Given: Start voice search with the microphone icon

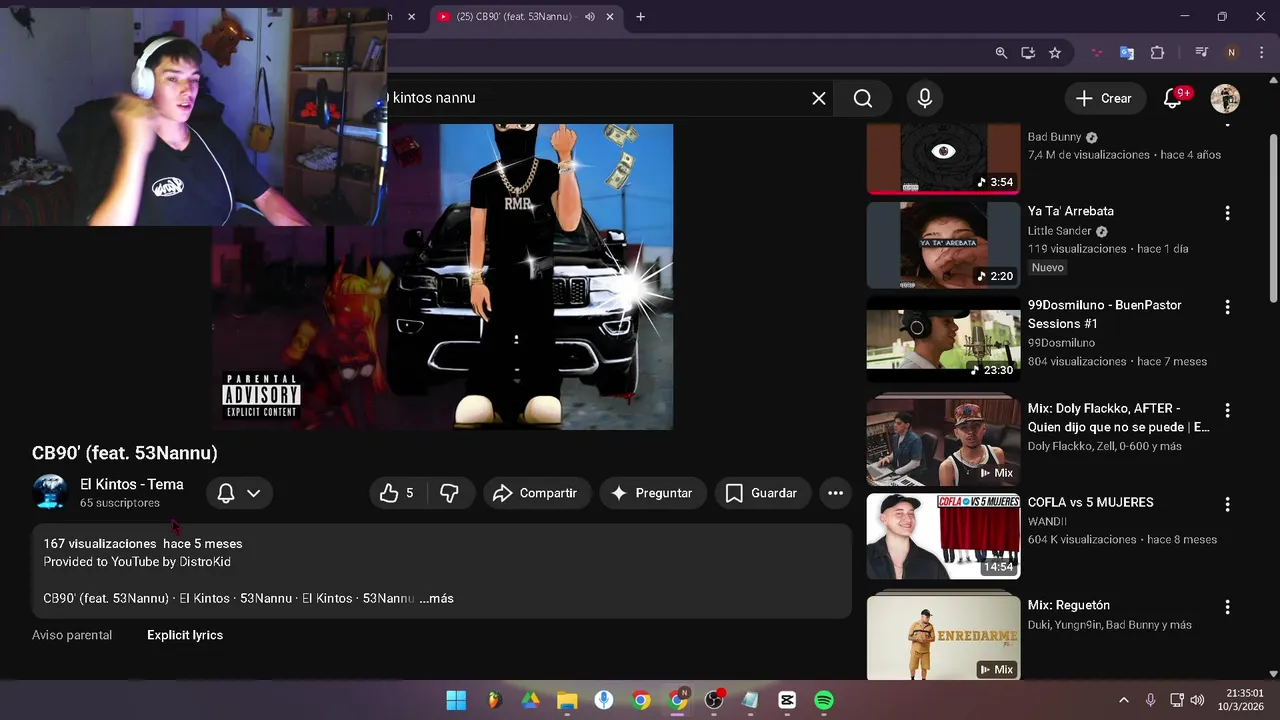Looking at the screenshot, I should click(925, 98).
